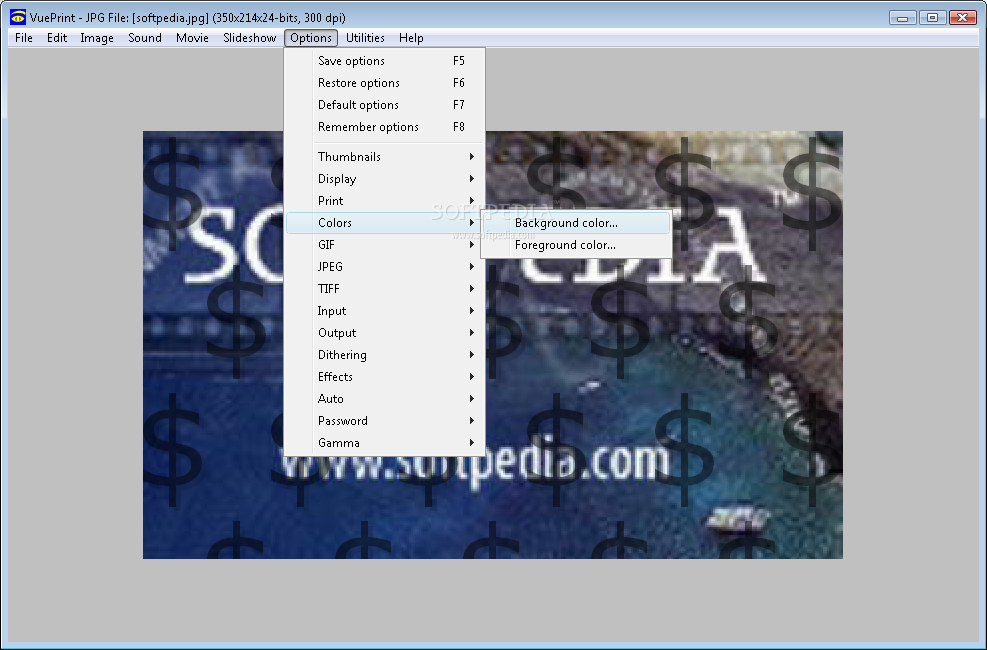Minimize the VuePrint window

pos(903,18)
